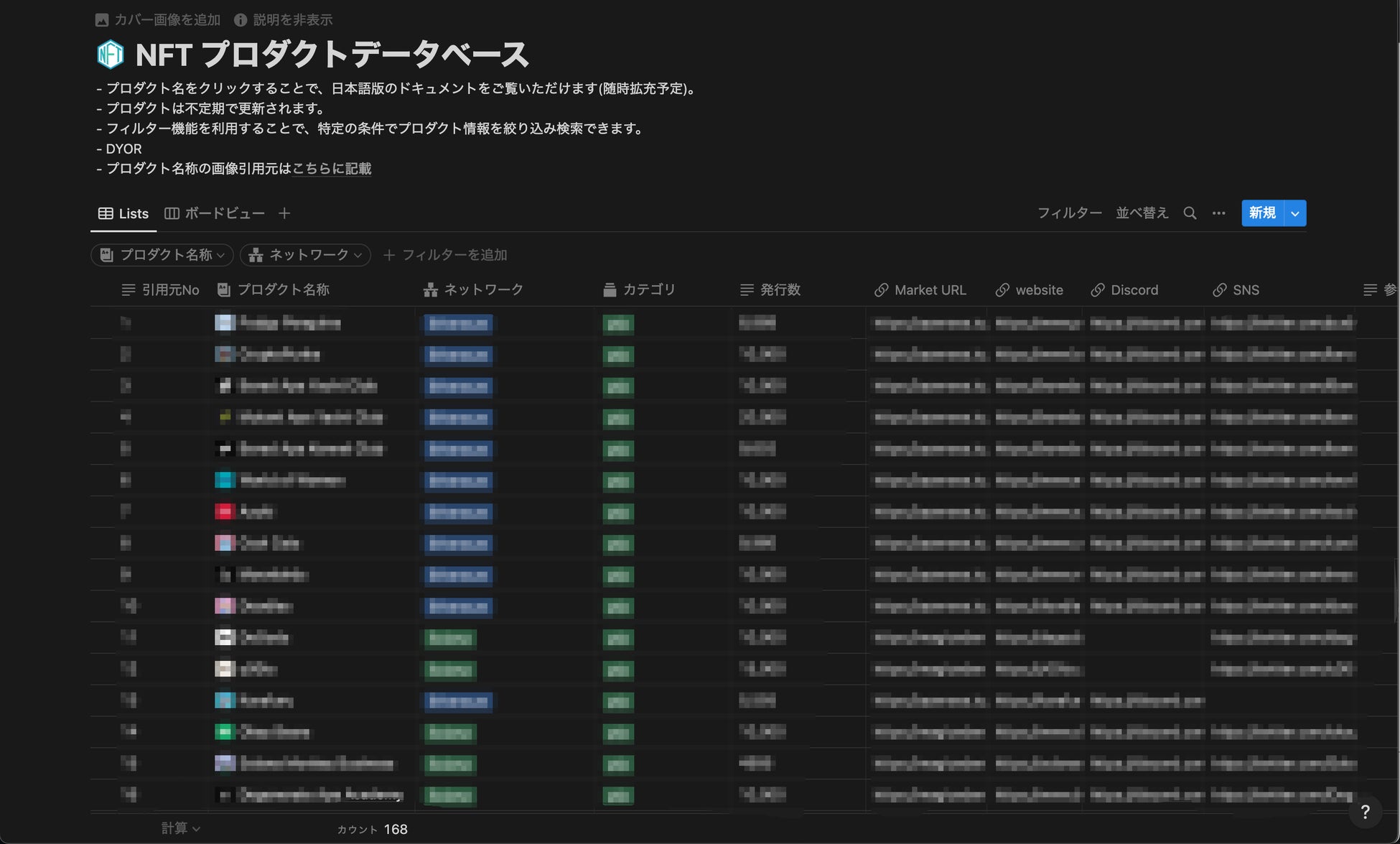Switch to the ボードビュー tab
The height and width of the screenshot is (844, 1400).
pos(215,213)
